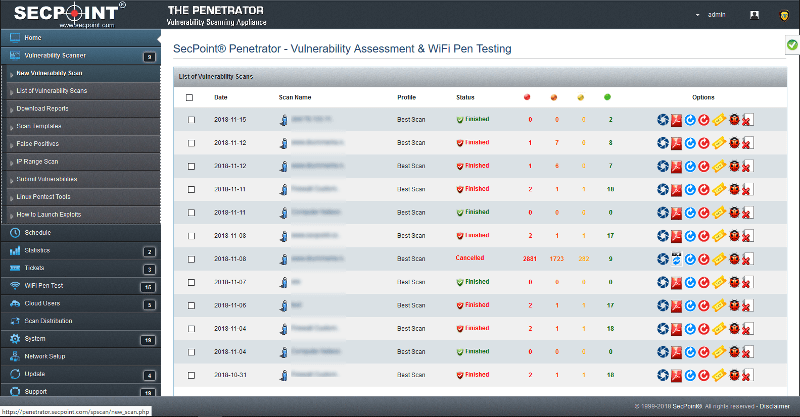Click the shield icon in the top bar
Viewport: 800px width, 417px height.
point(785,15)
